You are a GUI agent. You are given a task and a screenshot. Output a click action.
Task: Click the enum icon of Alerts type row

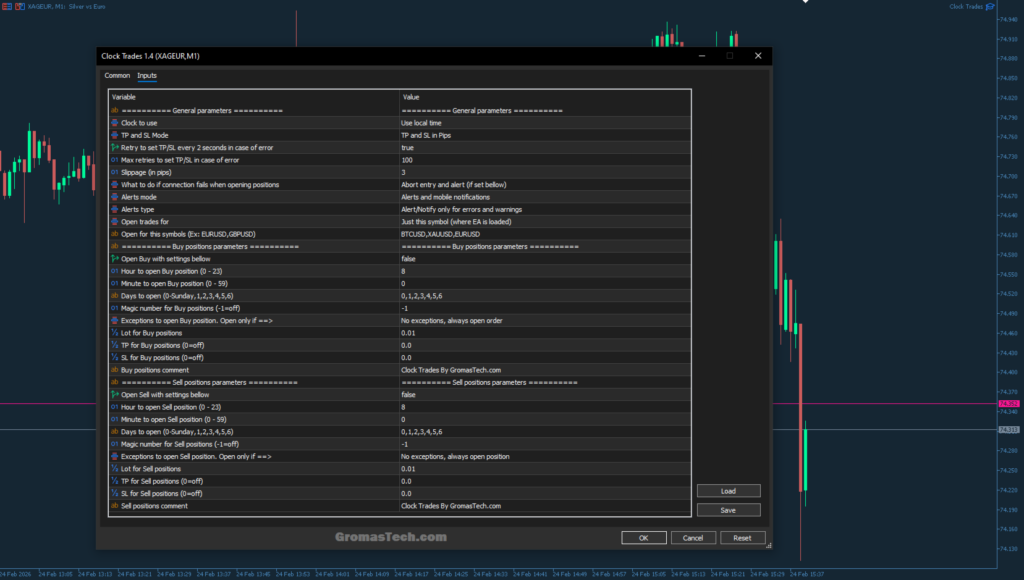coord(115,210)
